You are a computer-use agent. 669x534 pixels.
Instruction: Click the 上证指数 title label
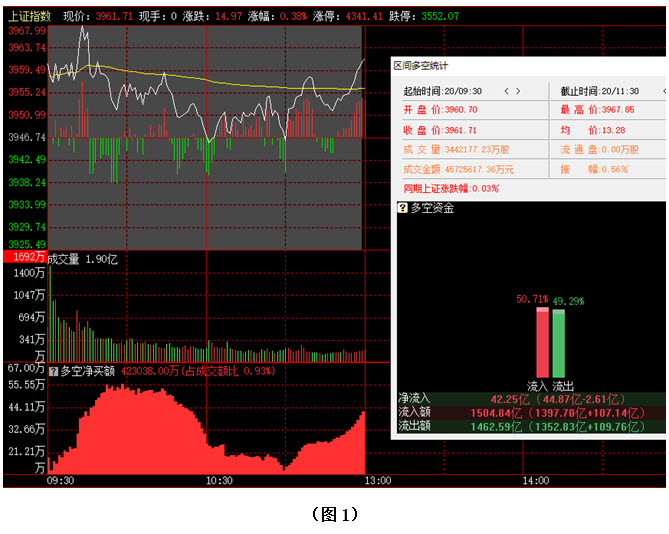click(x=29, y=16)
